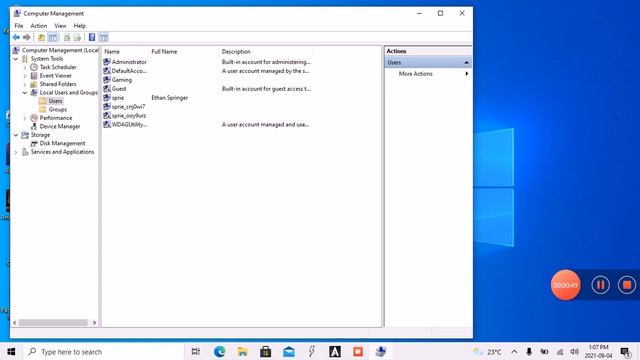Select the sprie user with full name Ethan Springer
Viewport: 640px width, 360px height.
click(x=113, y=98)
